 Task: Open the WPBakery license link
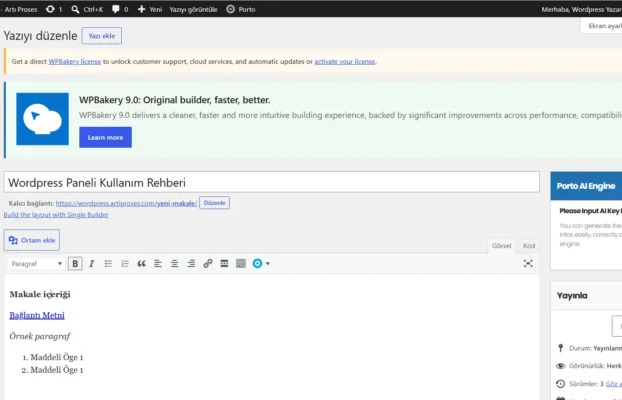tap(75, 62)
